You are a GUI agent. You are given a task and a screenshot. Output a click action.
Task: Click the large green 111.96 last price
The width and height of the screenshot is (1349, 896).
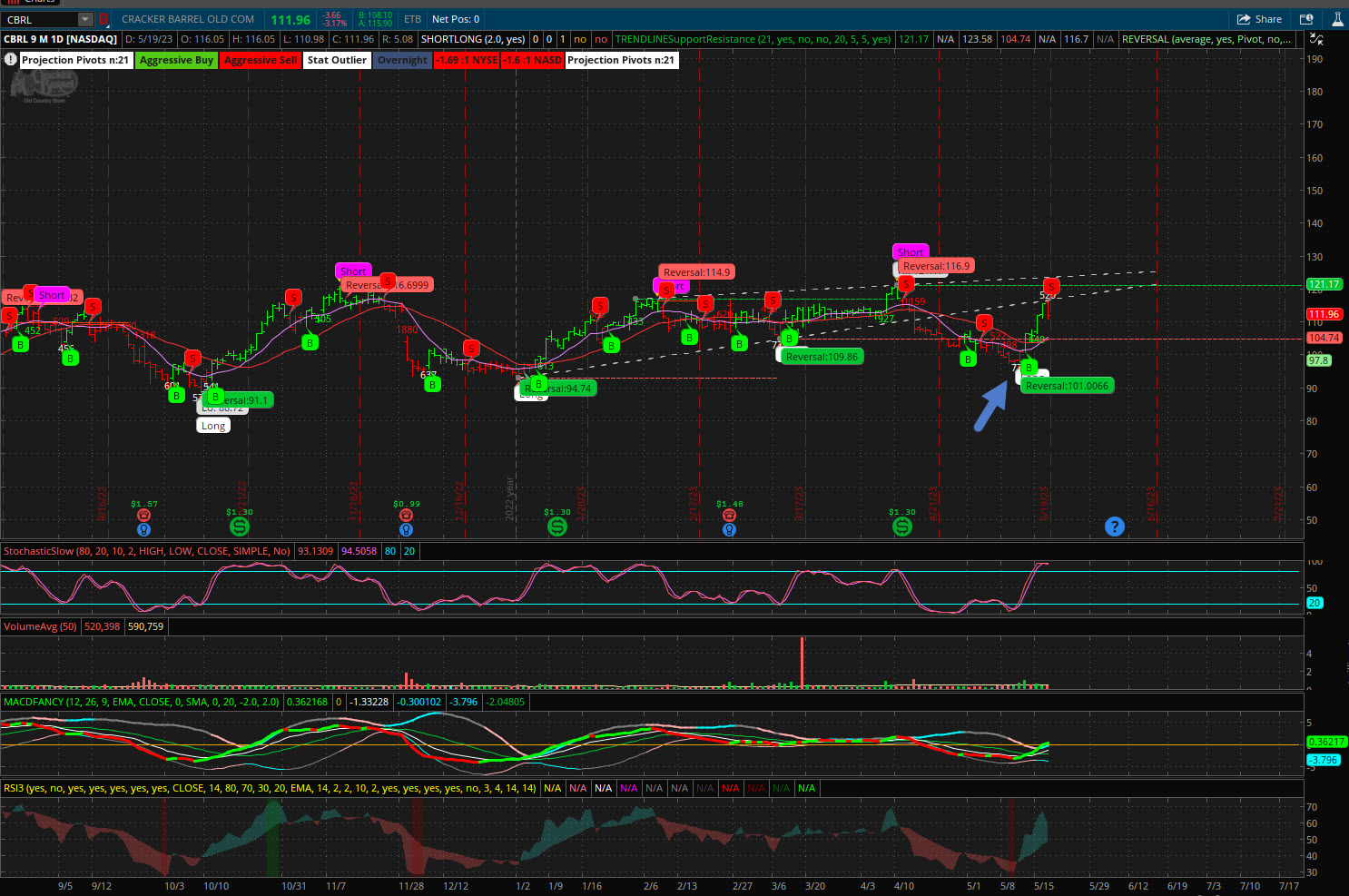click(x=290, y=19)
